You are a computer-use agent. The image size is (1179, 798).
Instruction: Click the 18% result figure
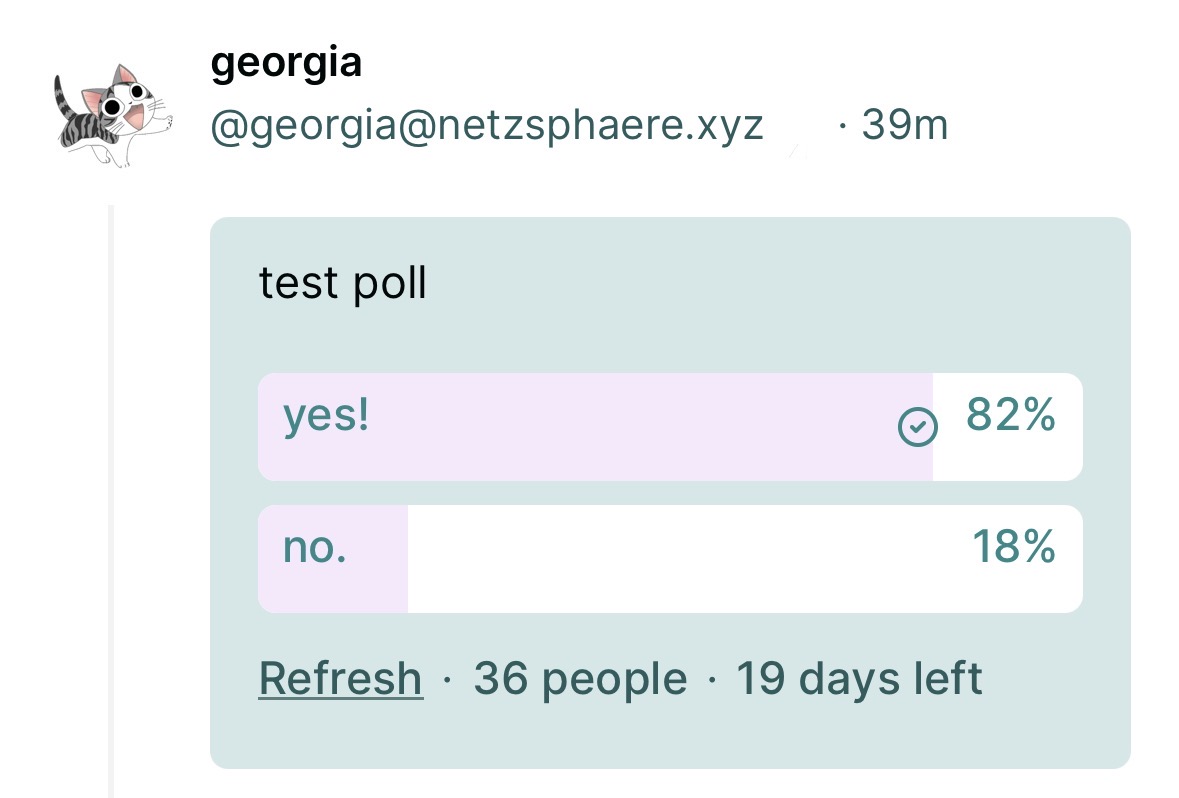coord(1014,548)
